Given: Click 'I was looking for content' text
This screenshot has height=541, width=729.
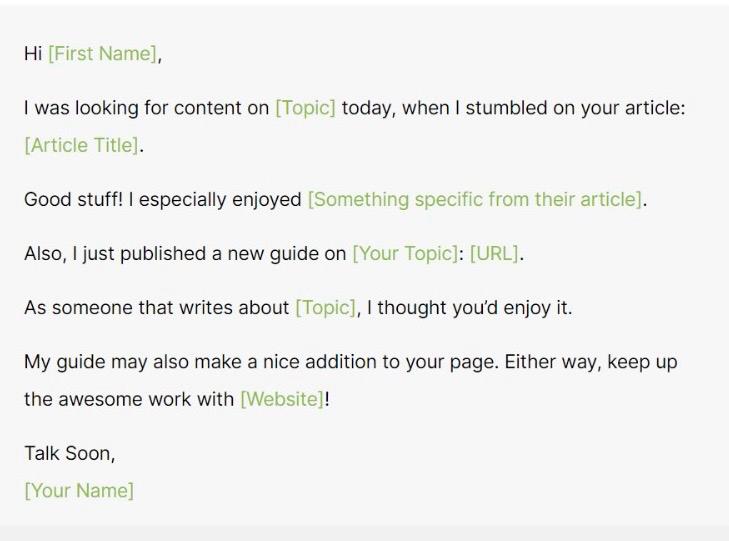Looking at the screenshot, I should click(x=133, y=108).
